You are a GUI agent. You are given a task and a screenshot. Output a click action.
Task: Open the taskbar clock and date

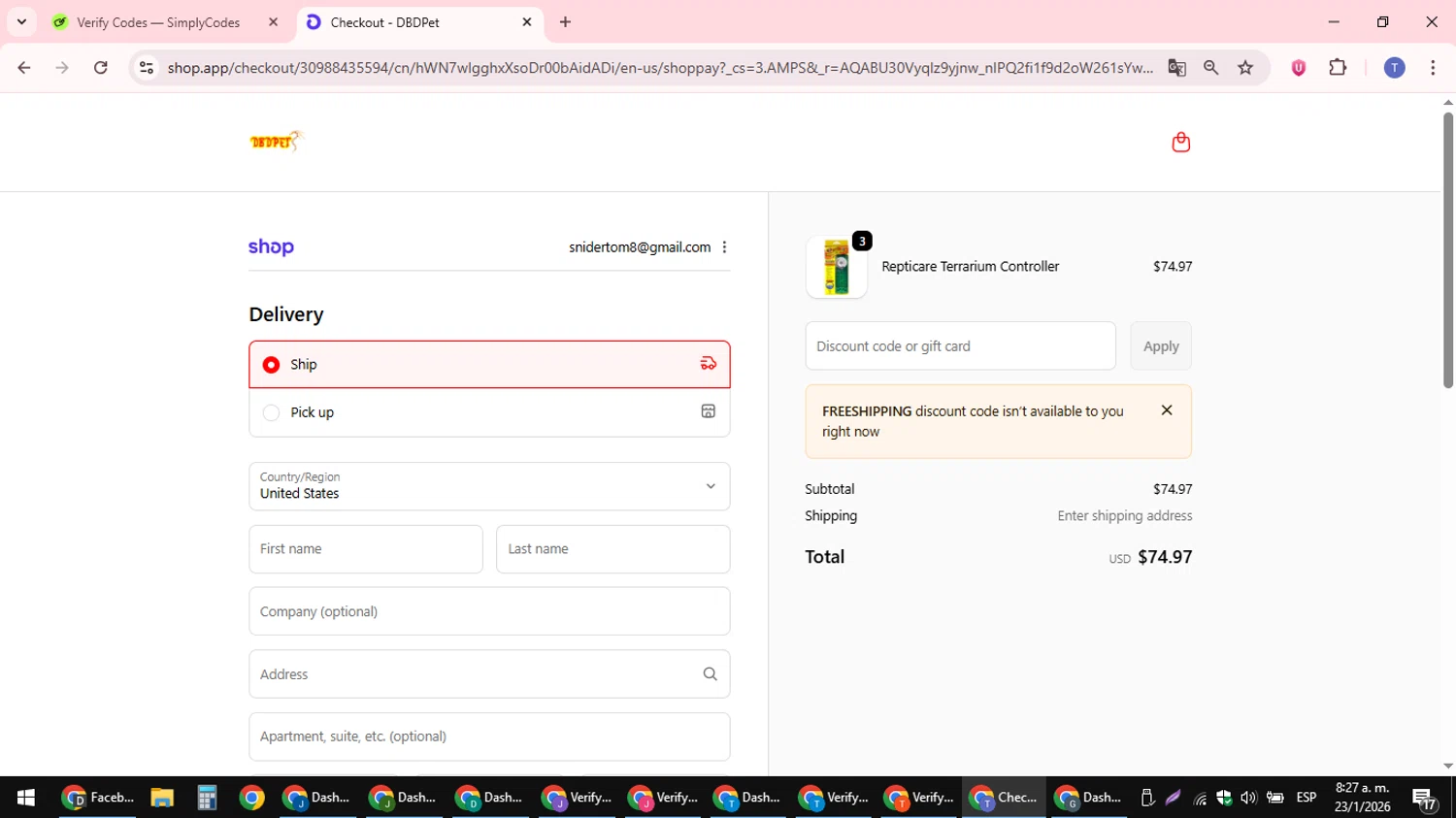click(1362, 798)
